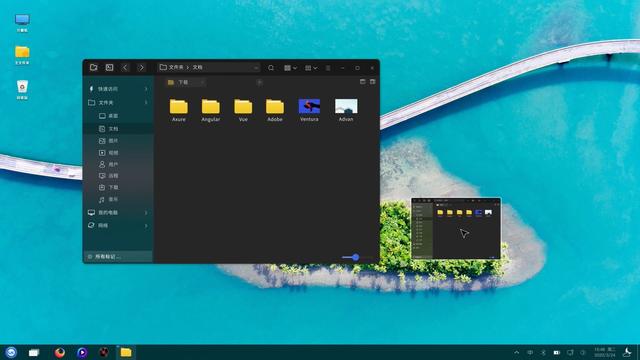Click the file manager icon on taskbar
Image resolution: width=640 pixels, height=360 pixels.
click(x=126, y=352)
